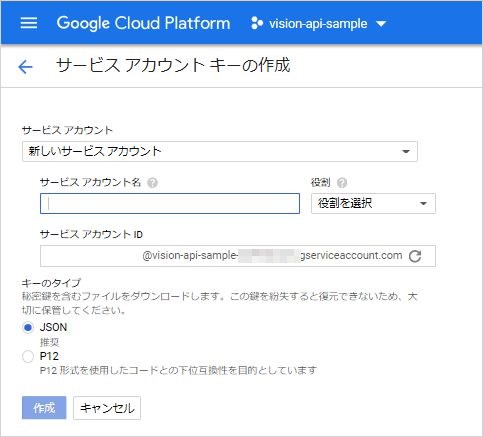483x437 pixels.
Task: Focus the サービス アカウント名 input field
Action: pyautogui.click(x=170, y=203)
